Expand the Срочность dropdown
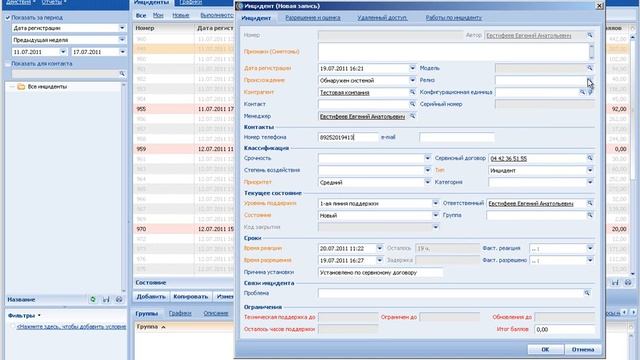The width and height of the screenshot is (640, 360). pos(427,158)
